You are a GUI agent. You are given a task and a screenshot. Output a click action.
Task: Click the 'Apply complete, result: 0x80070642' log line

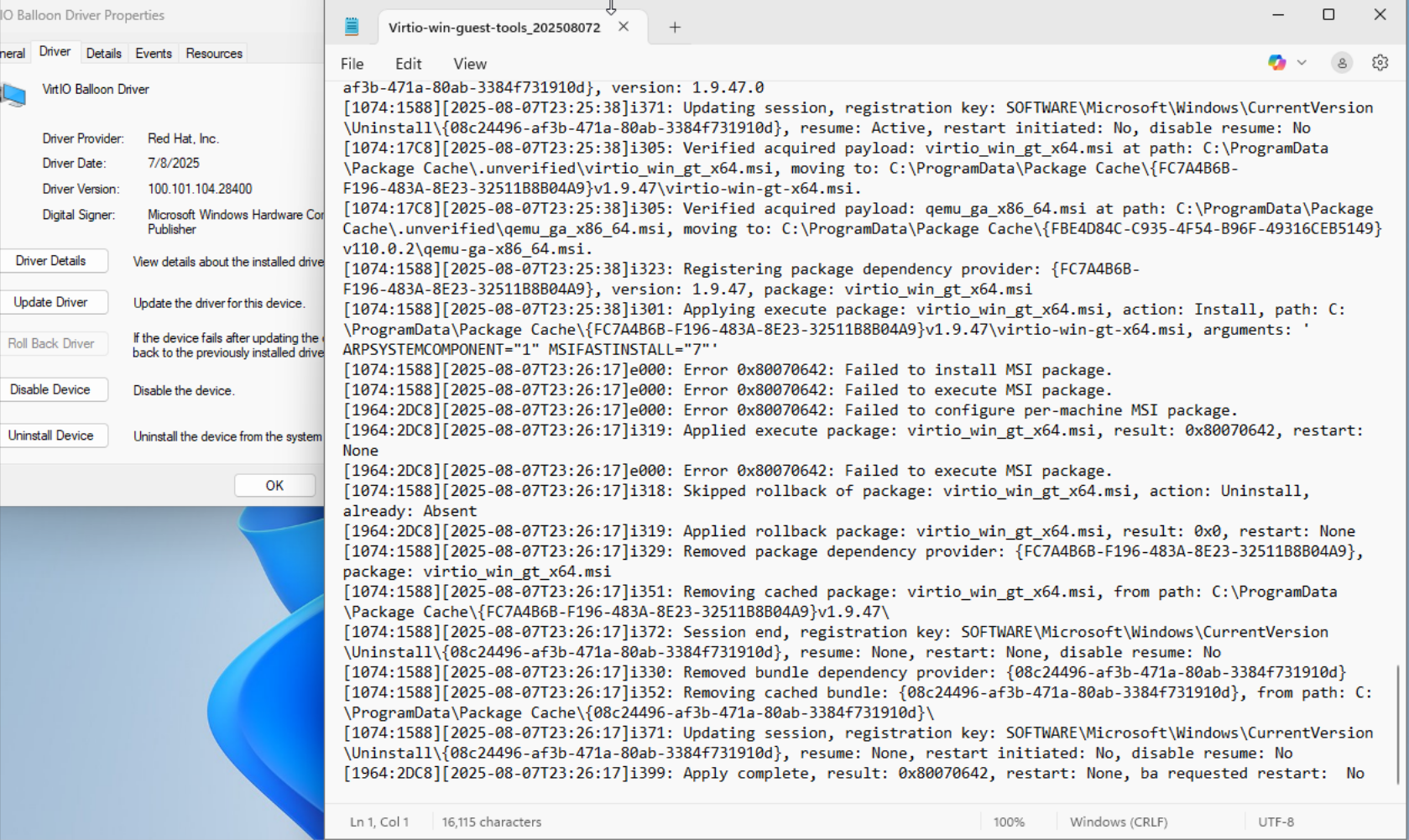click(x=853, y=774)
